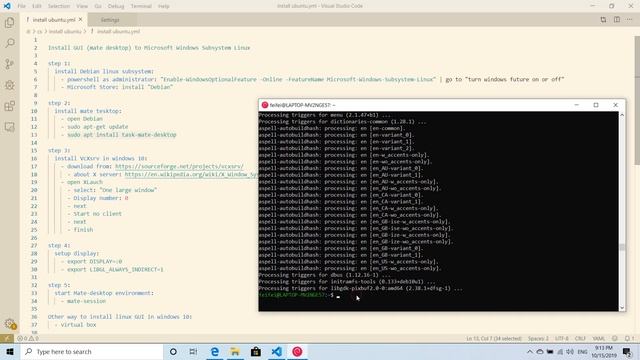Open the Search view in activity bar
The width and height of the screenshot is (640, 360).
[10, 43]
